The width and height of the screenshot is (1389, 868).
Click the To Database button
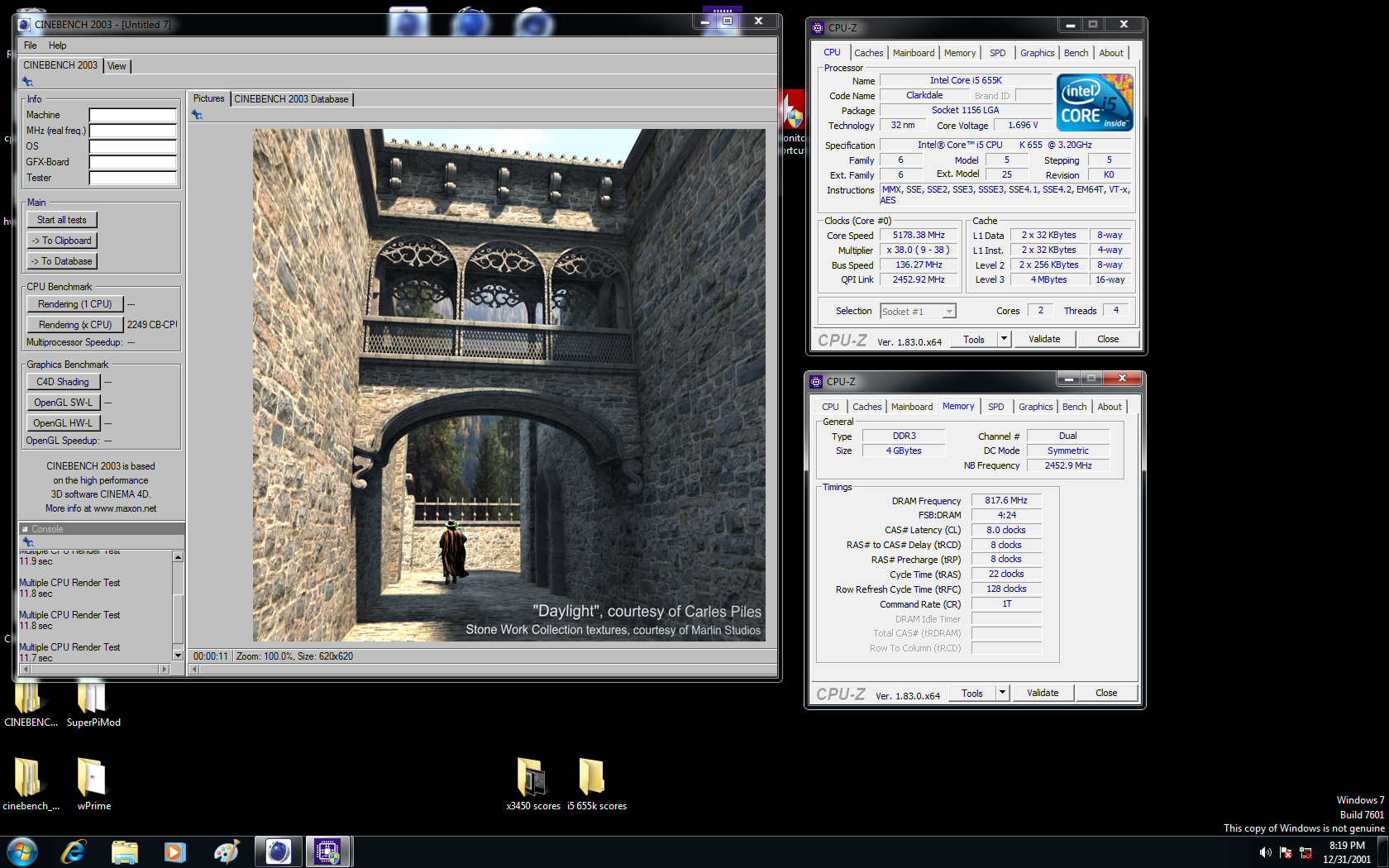click(x=62, y=261)
